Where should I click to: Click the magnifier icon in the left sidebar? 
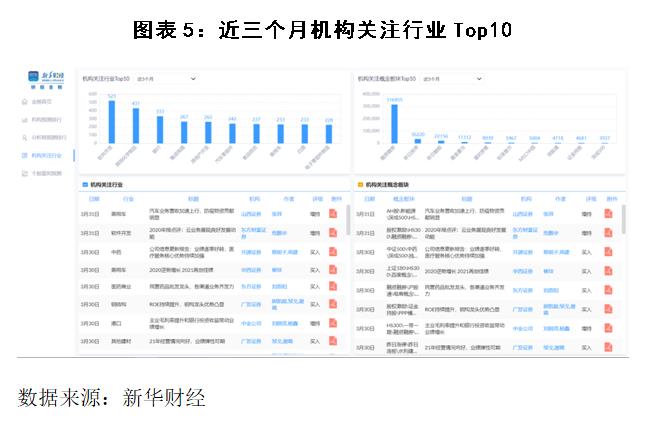pyautogui.click(x=24, y=138)
